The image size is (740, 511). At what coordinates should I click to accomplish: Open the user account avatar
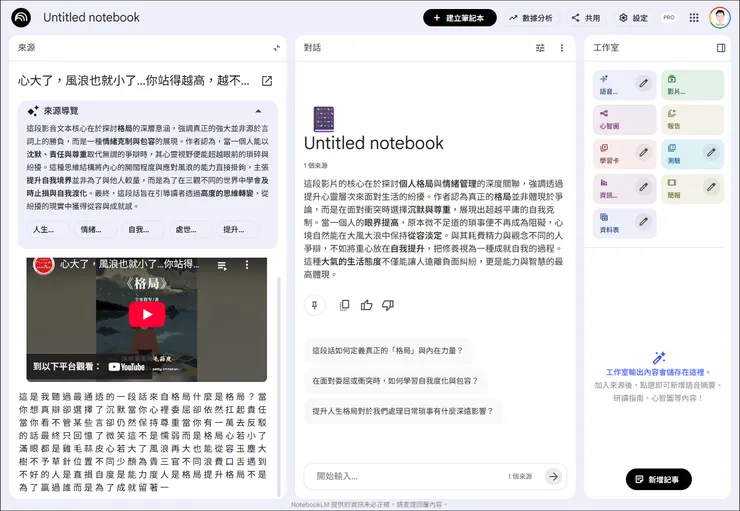click(x=720, y=18)
